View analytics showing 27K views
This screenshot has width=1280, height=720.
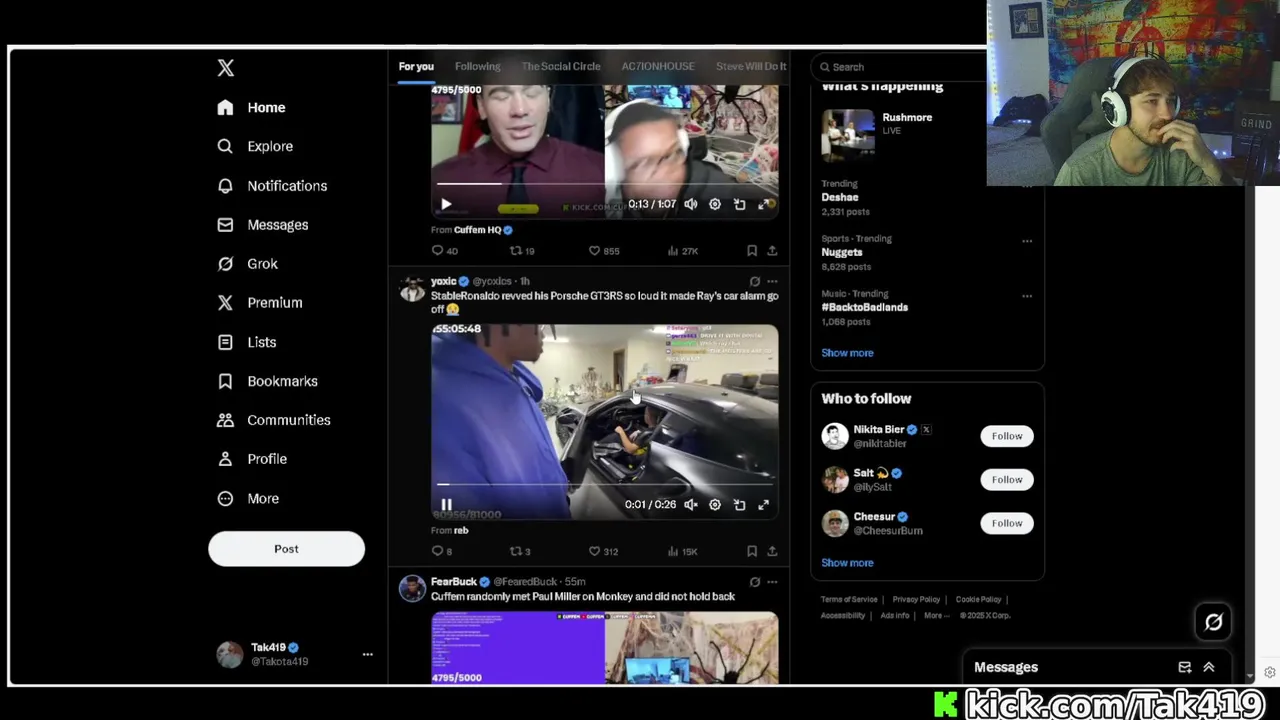point(683,251)
